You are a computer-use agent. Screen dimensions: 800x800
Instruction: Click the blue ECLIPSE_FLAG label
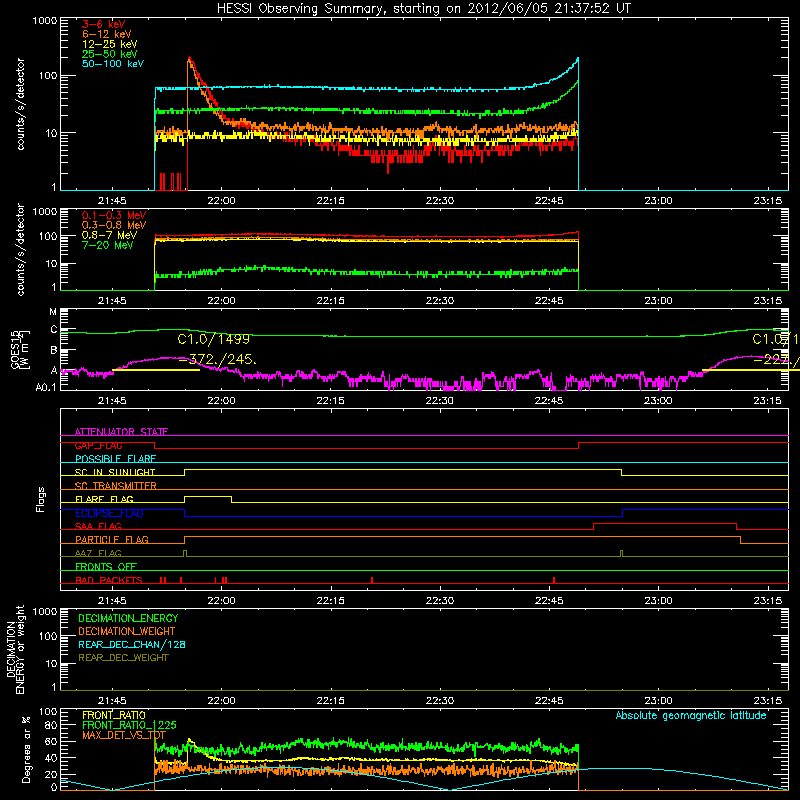click(x=109, y=513)
